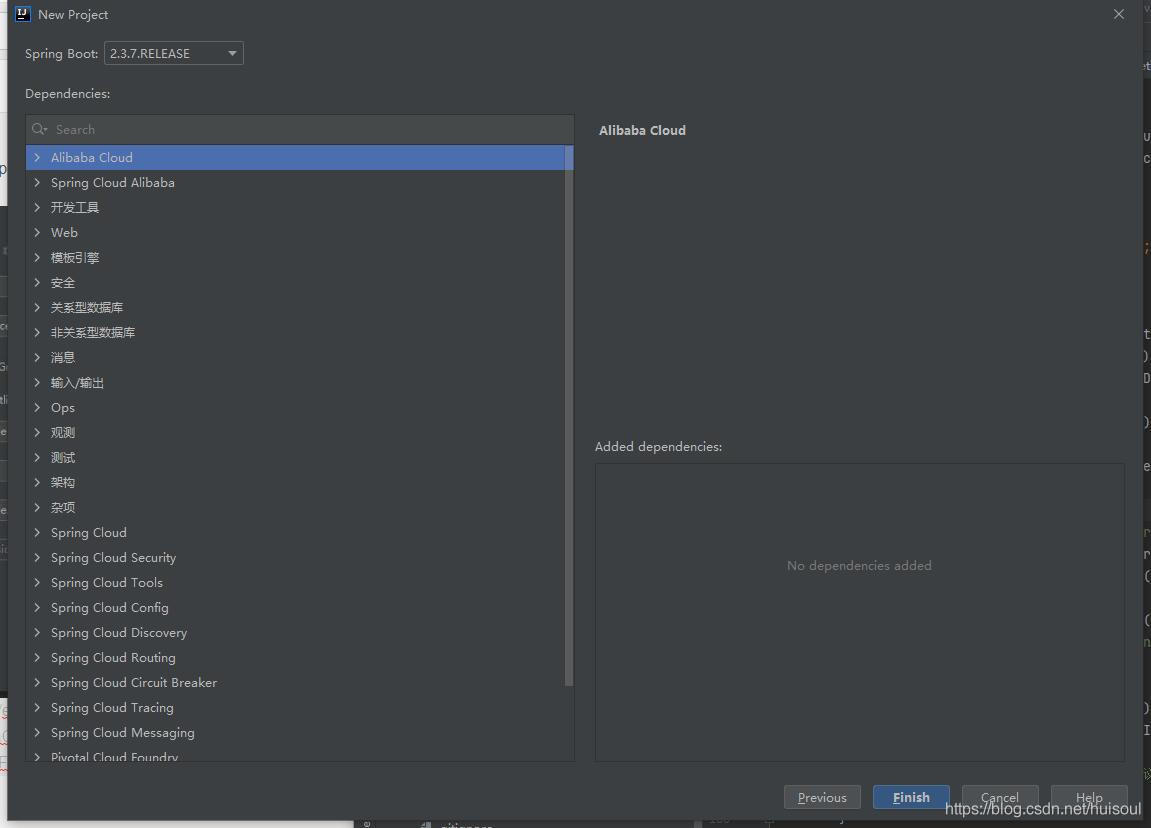Expand Spring Cloud Circuit Breaker chevron

point(37,683)
